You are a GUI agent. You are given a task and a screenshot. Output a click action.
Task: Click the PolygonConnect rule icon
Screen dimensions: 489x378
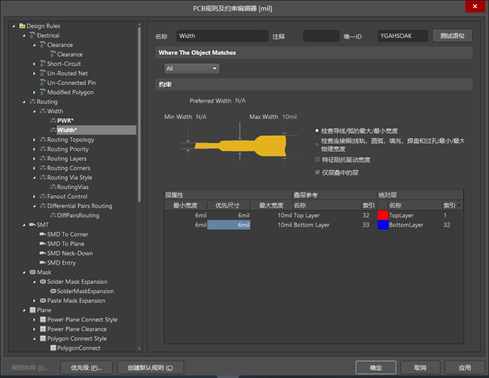(53, 348)
